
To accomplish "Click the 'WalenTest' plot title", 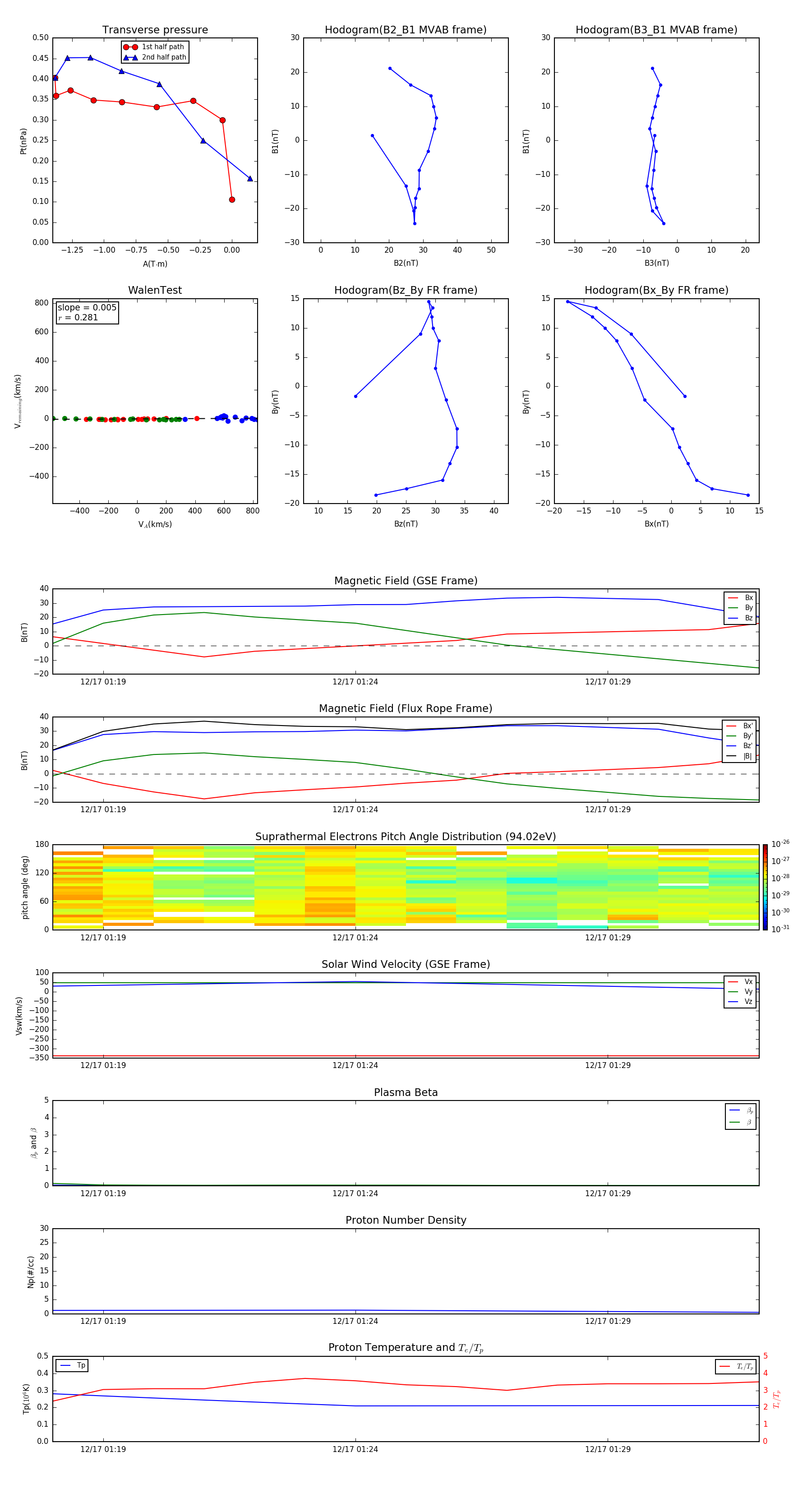I will tap(155, 290).
